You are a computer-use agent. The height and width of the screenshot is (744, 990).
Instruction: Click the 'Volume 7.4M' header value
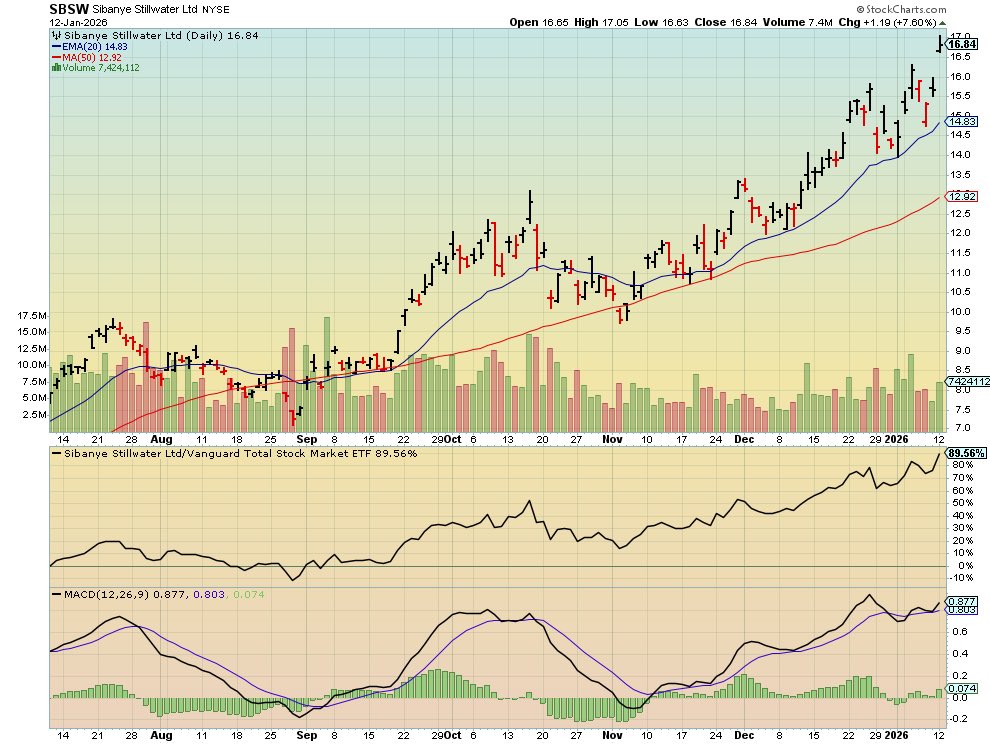tap(797, 22)
